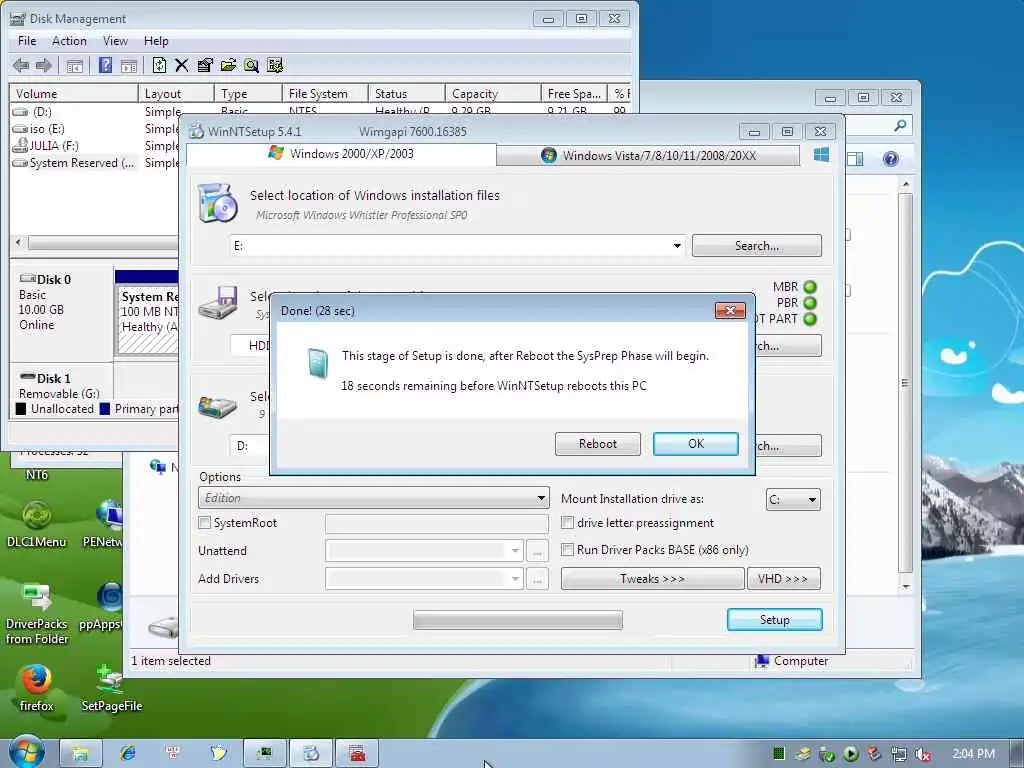Click the browse ellipsis button next to Add Drivers

coord(537,579)
